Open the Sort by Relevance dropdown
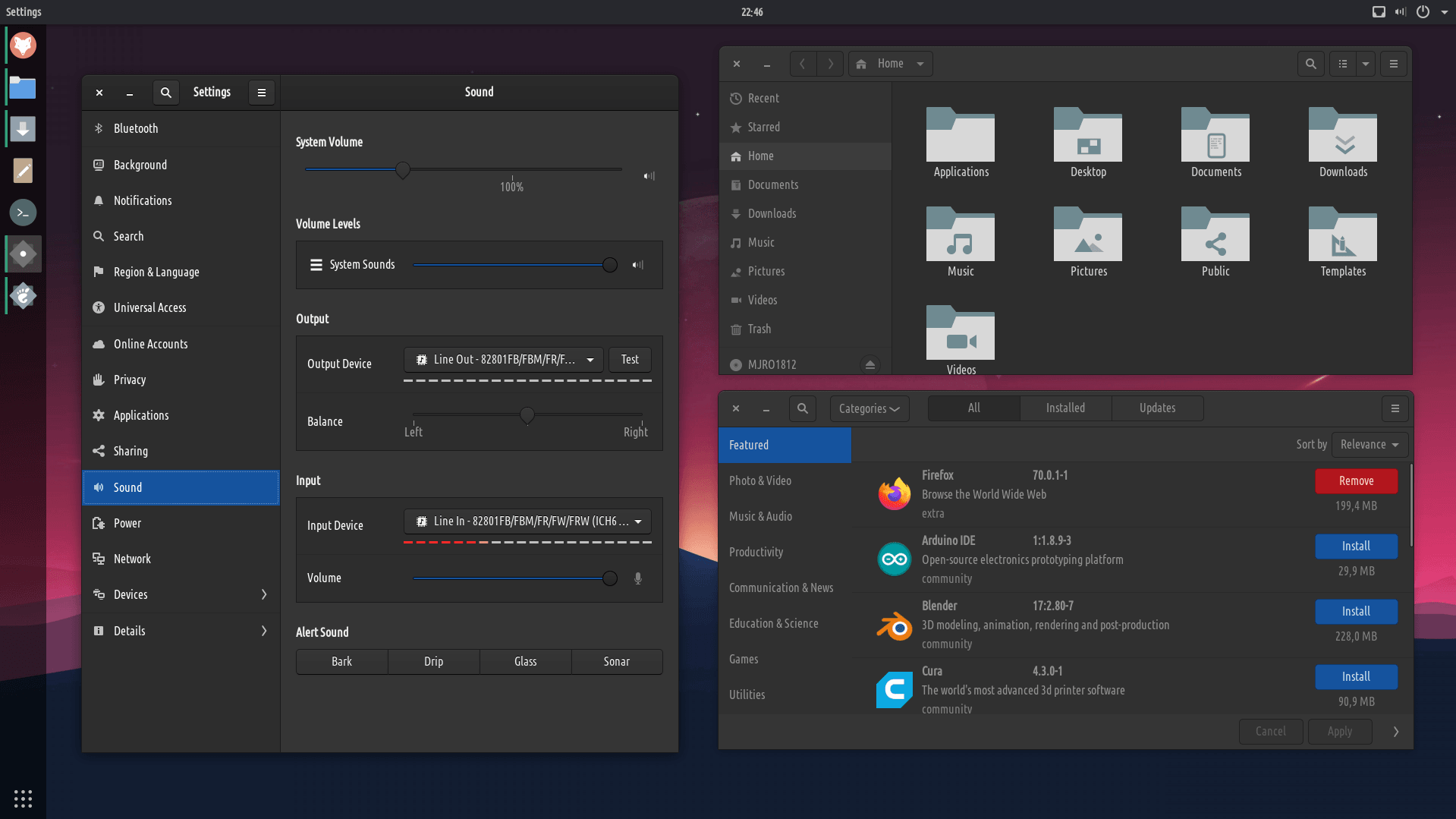 (1369, 445)
